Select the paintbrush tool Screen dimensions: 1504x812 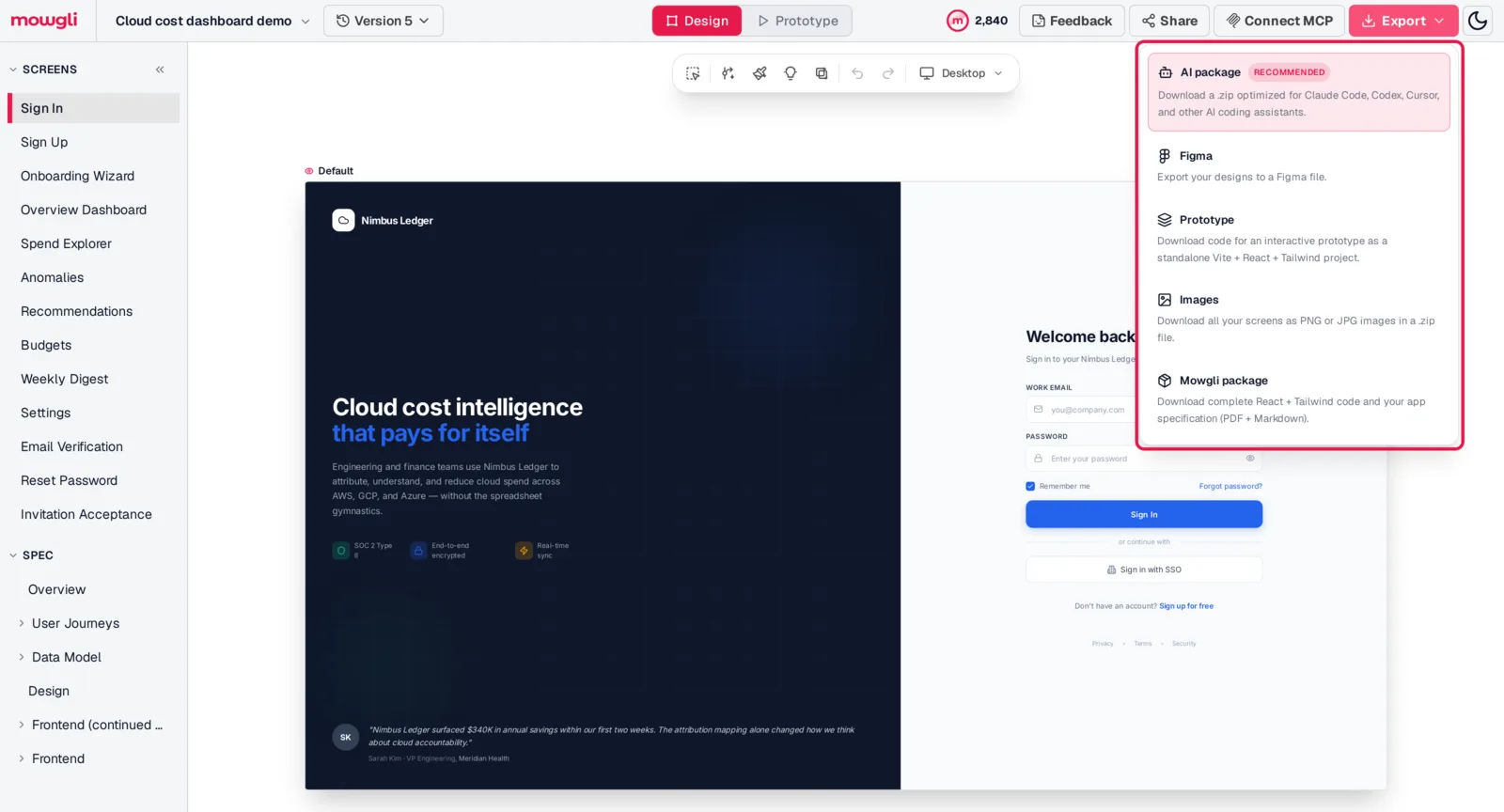pos(760,73)
